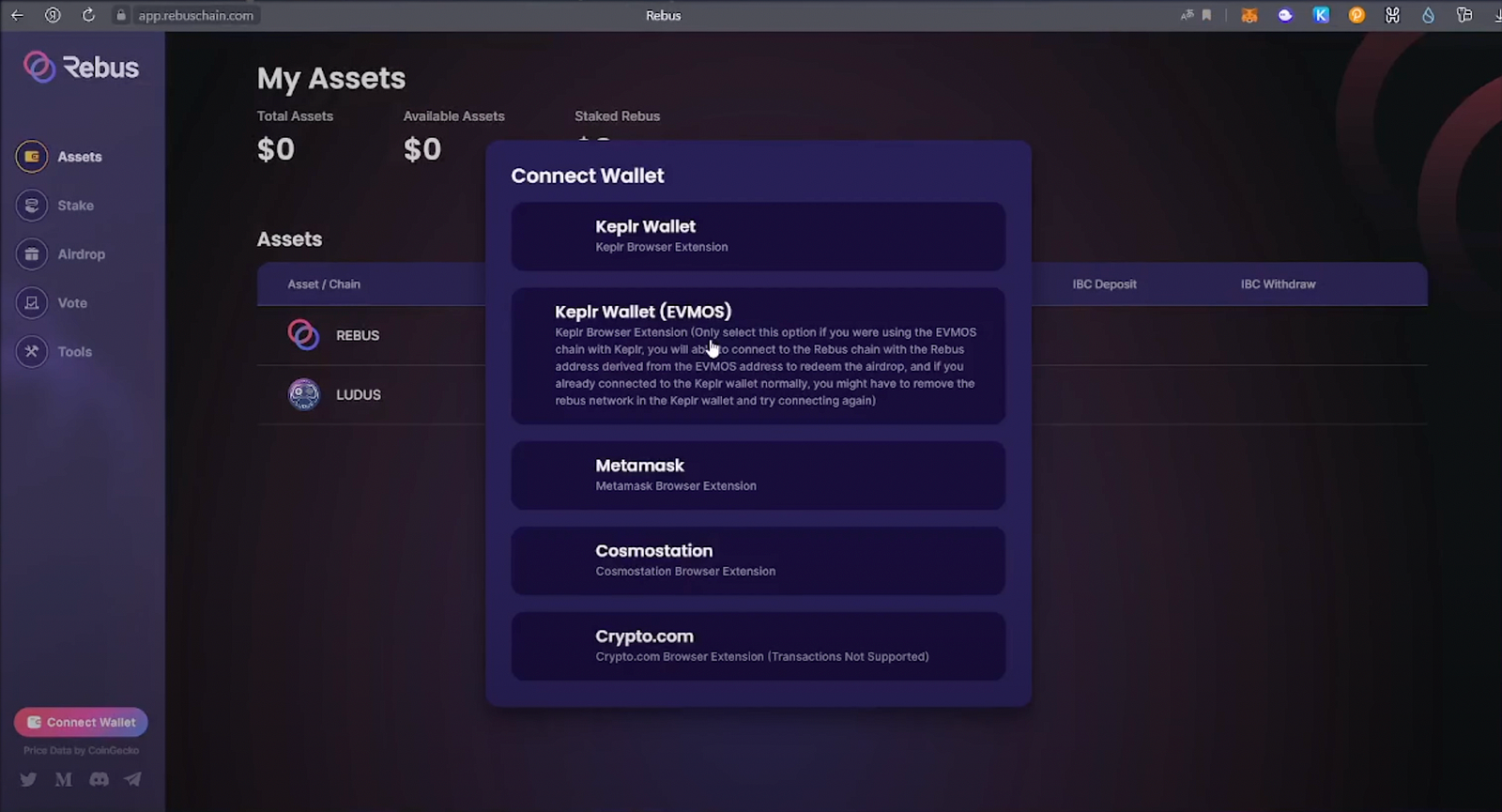Click the IBC Deposit column header

[x=1105, y=284]
